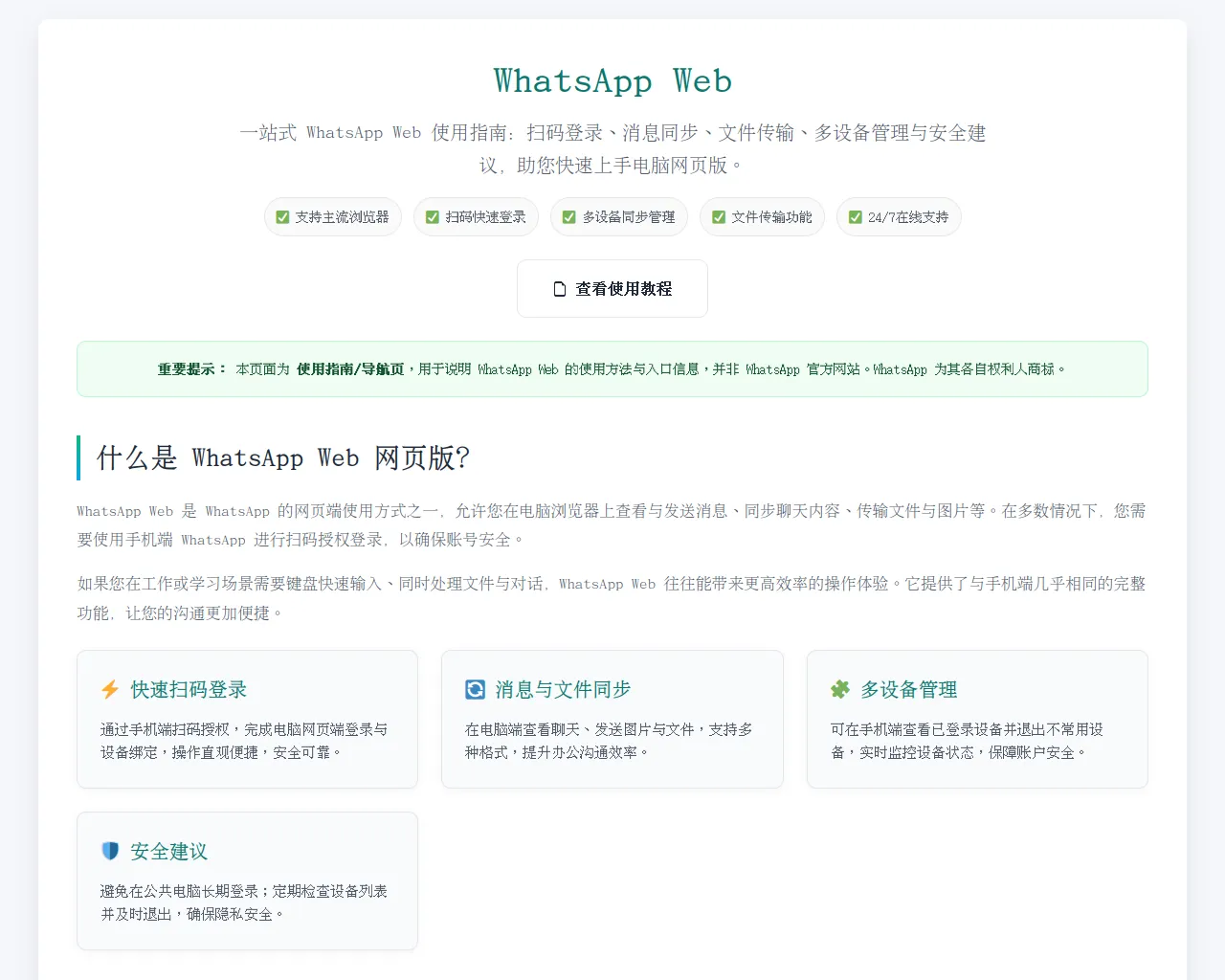Click the description 避免在公共电脑长期登录 in security card
Screen dimensions: 1225x980
pos(244,902)
